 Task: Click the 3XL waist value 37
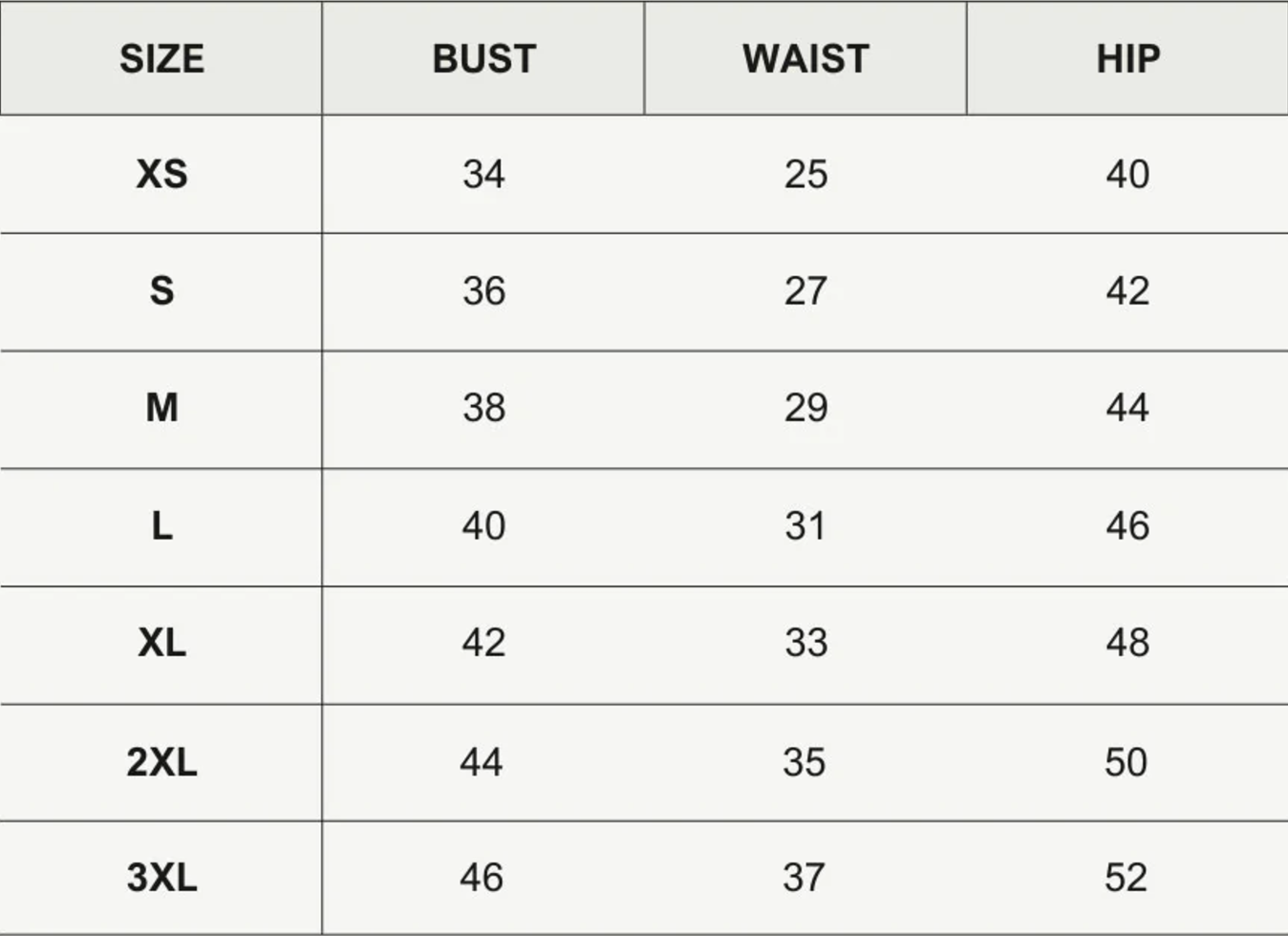click(x=804, y=877)
